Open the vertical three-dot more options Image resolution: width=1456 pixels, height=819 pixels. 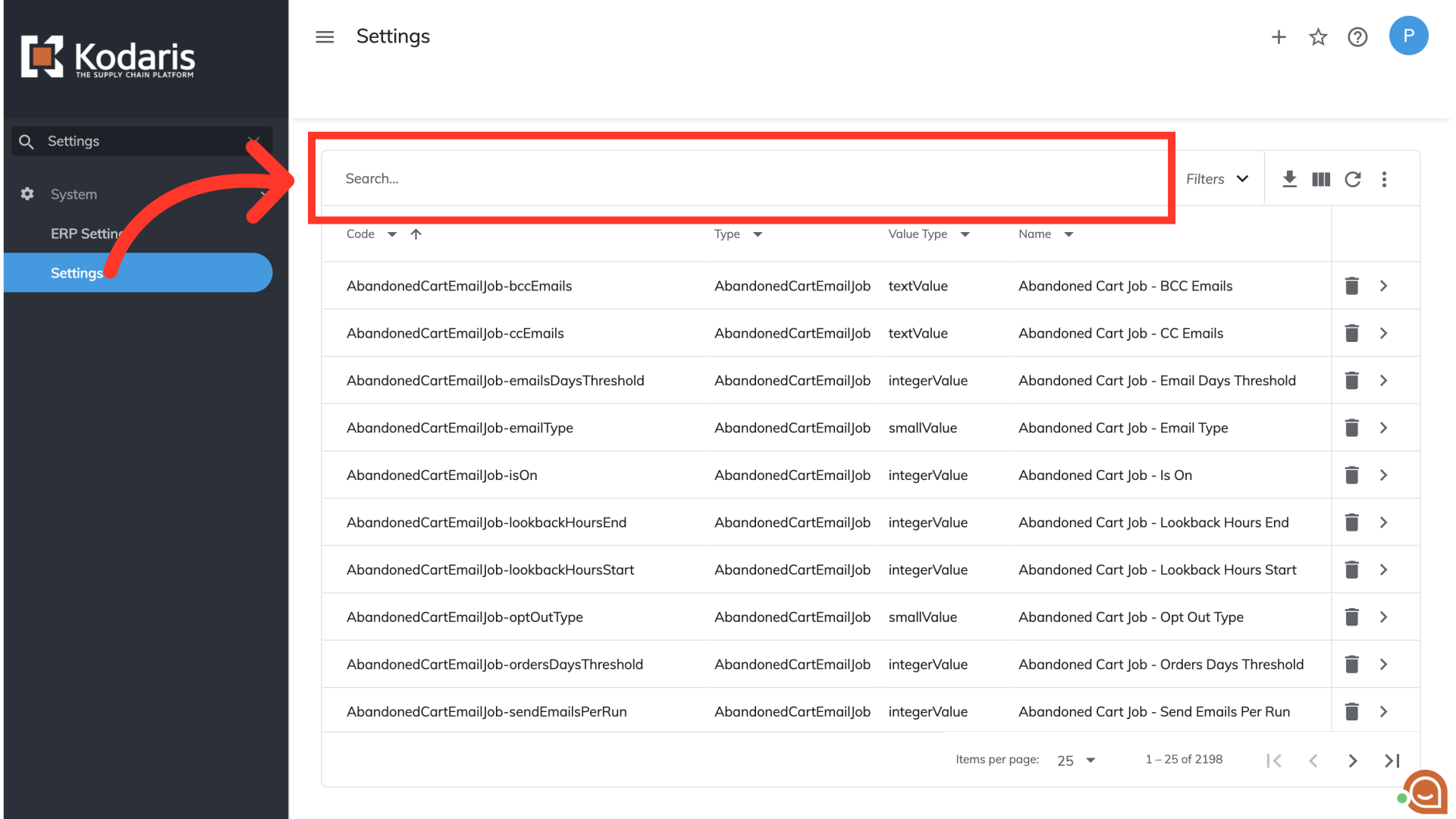tap(1384, 179)
